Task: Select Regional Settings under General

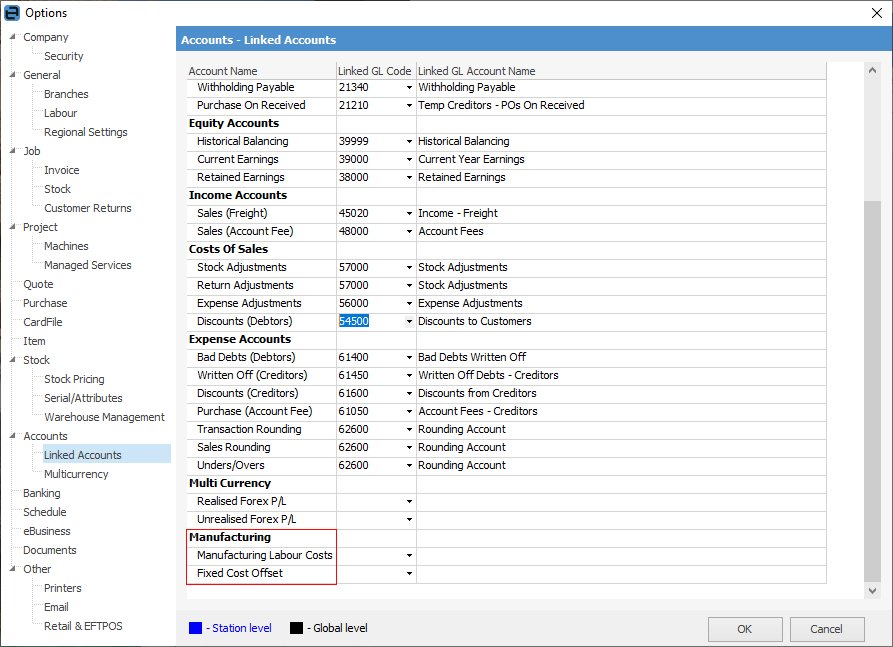Action: click(85, 131)
